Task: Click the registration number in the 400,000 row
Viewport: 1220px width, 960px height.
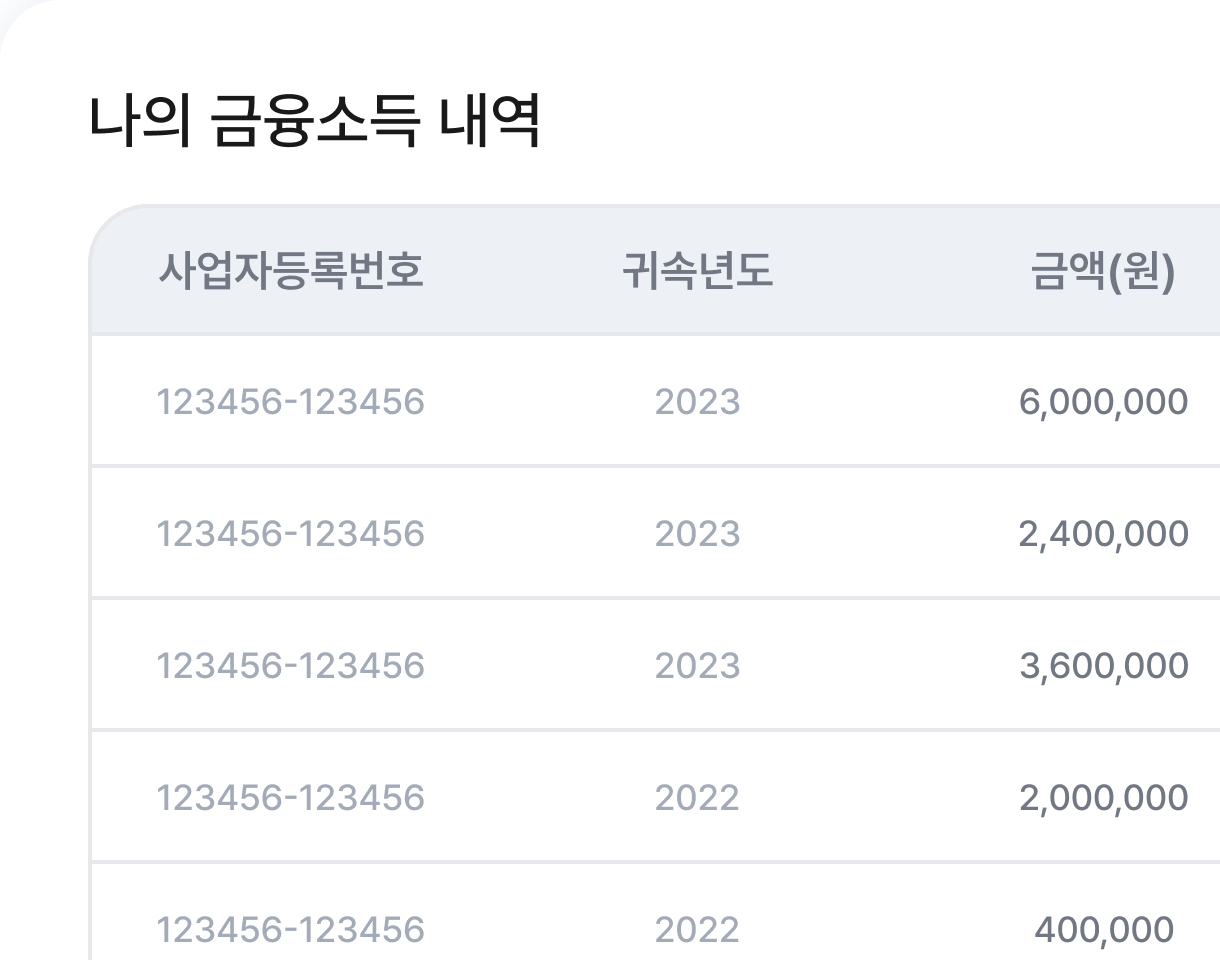Action: pos(291,930)
